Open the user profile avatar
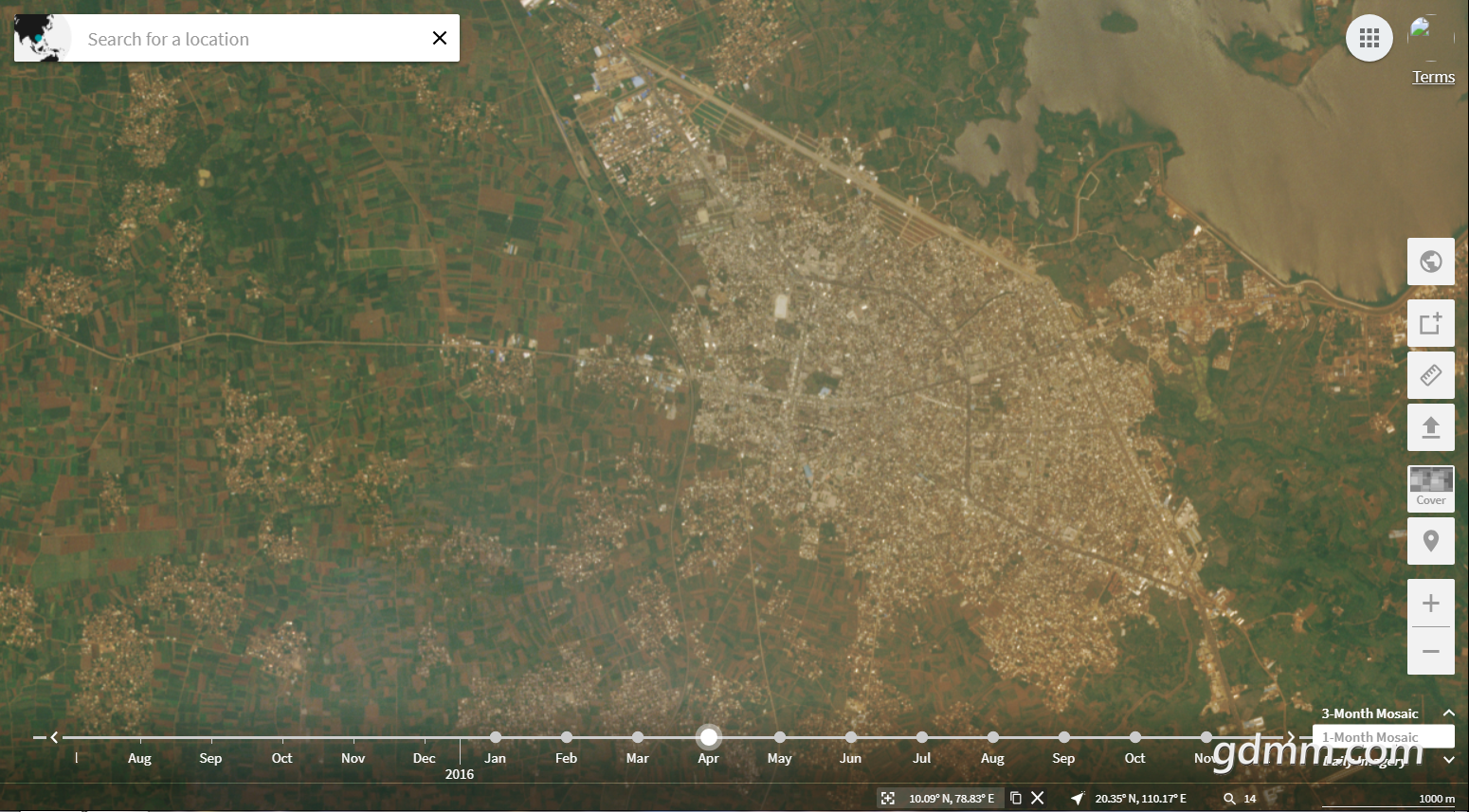Screen dimensions: 1469x812 [1431, 38]
